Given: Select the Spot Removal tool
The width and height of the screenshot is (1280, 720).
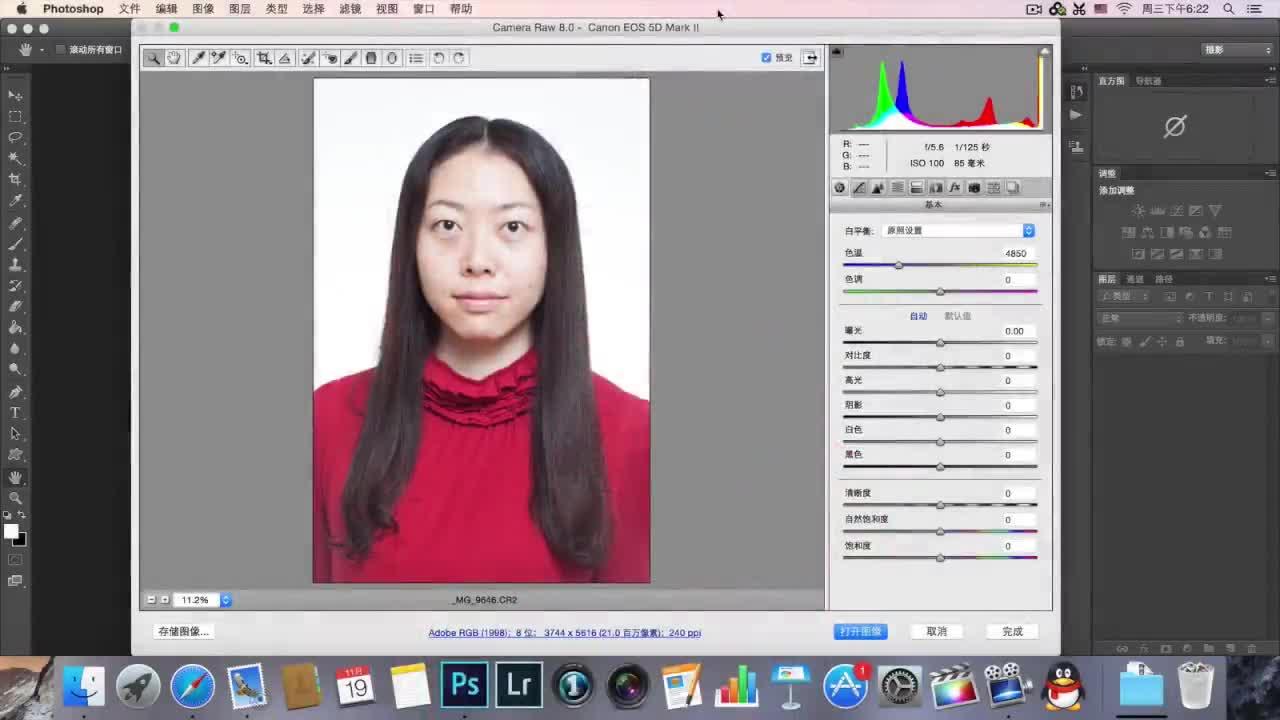Looking at the screenshot, I should point(308,58).
